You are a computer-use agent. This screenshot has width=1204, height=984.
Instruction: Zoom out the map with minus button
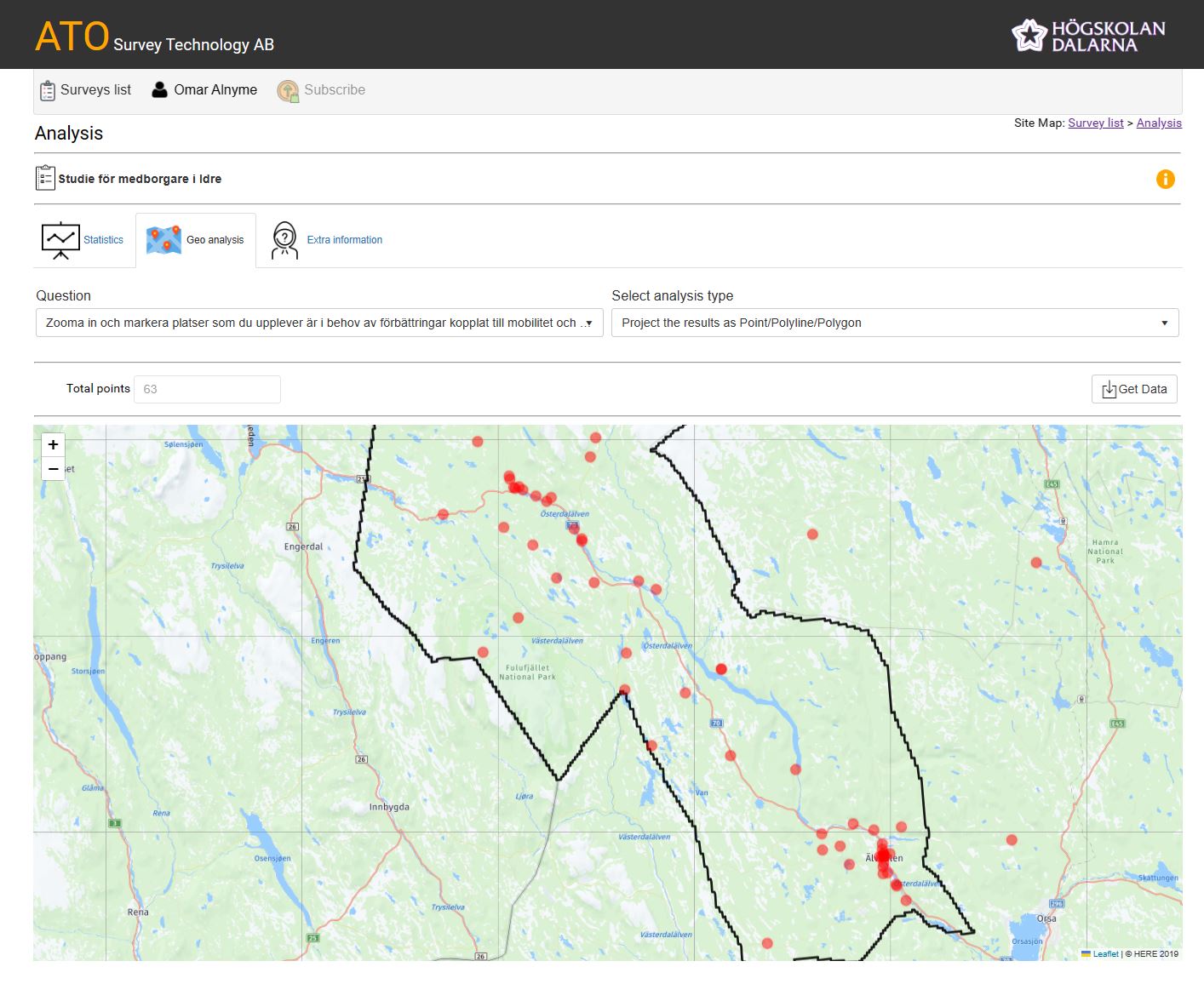tap(53, 469)
